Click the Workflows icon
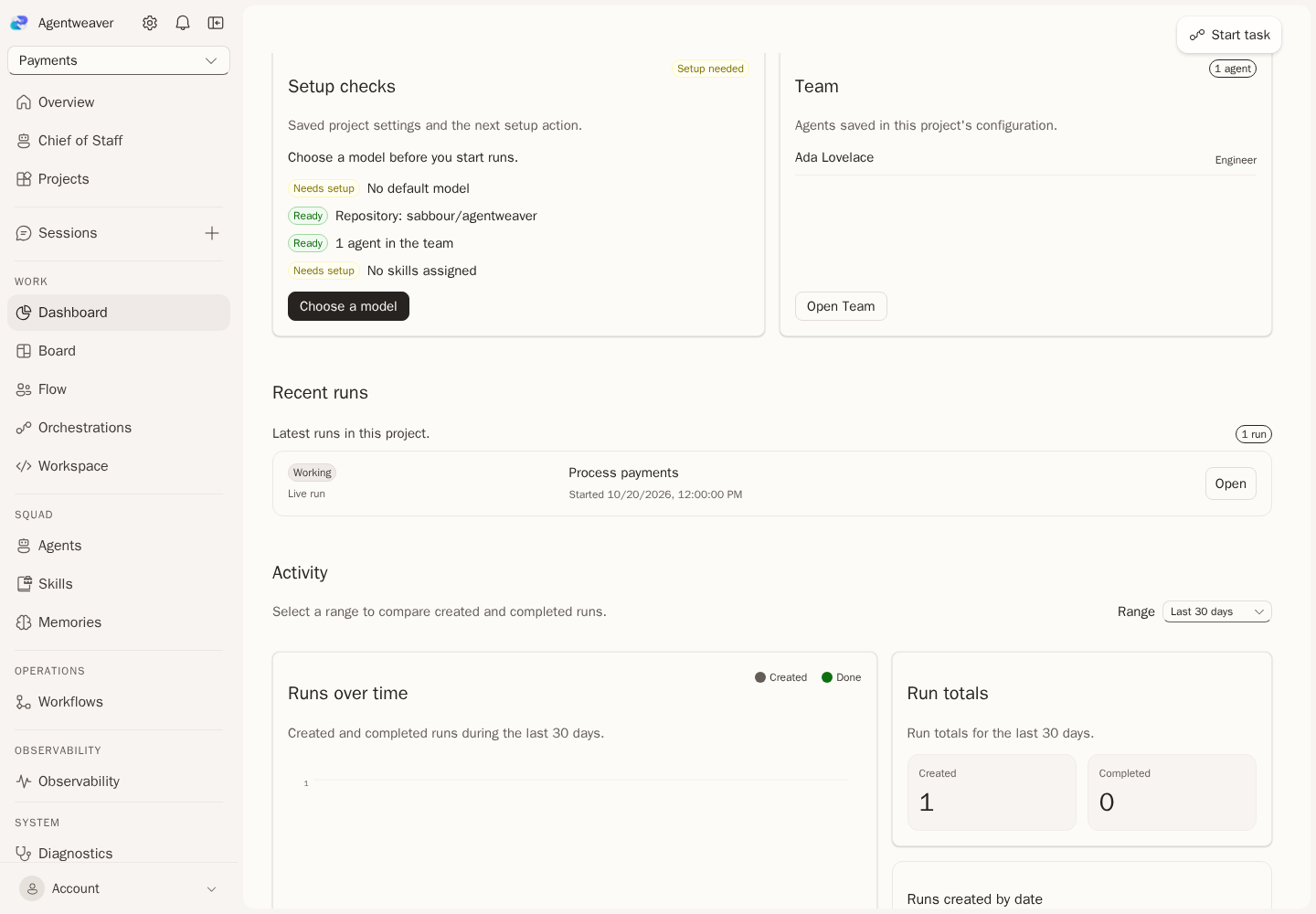This screenshot has width=1316, height=914. [x=24, y=702]
